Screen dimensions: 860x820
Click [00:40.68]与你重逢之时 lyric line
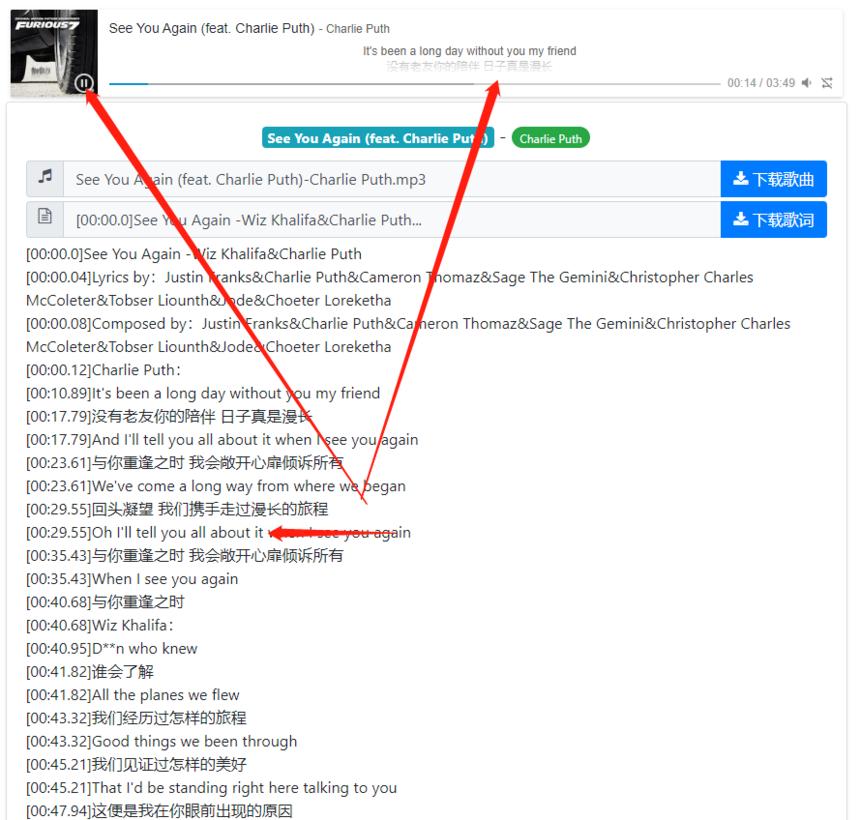(x=105, y=602)
